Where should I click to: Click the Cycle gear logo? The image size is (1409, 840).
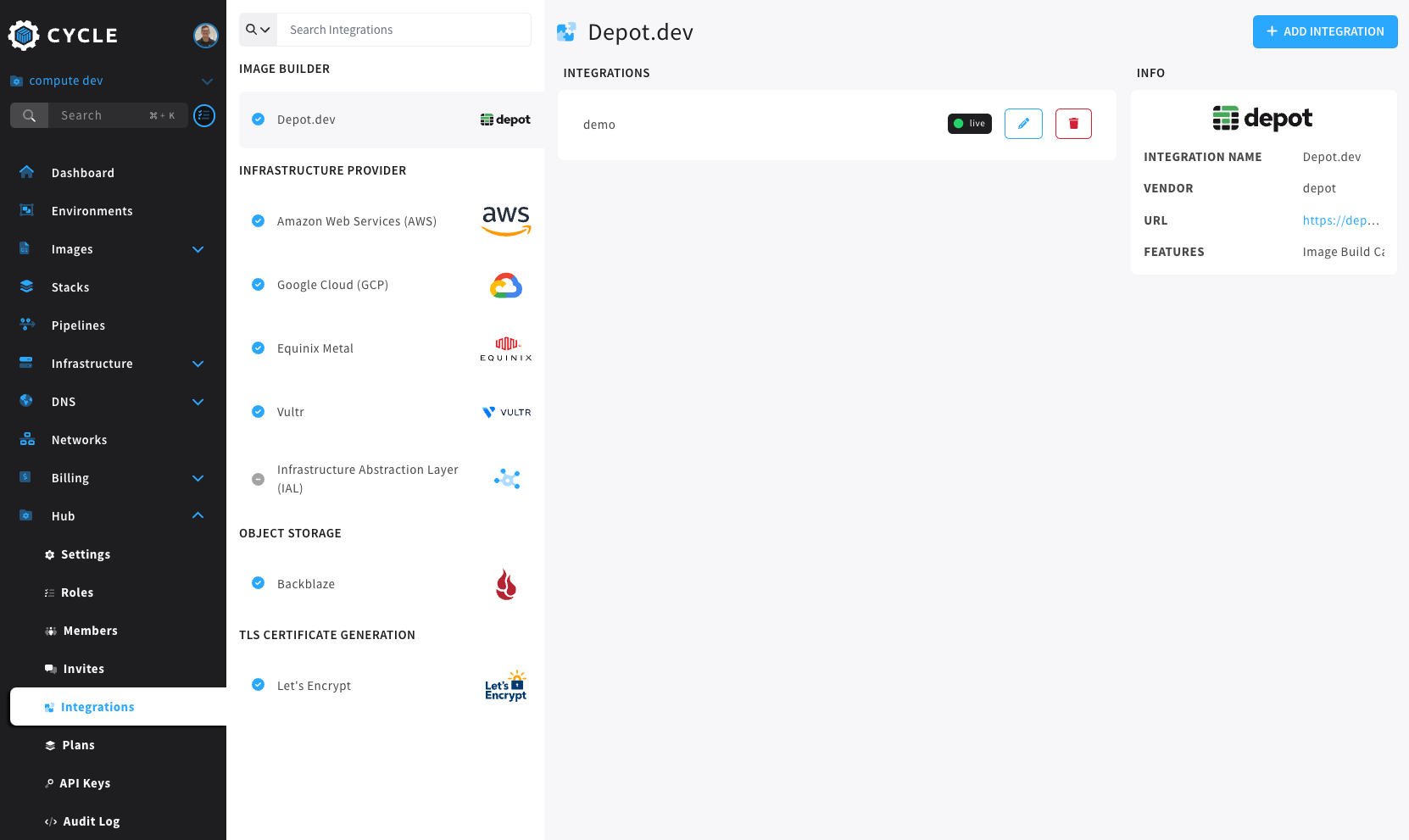tap(24, 35)
